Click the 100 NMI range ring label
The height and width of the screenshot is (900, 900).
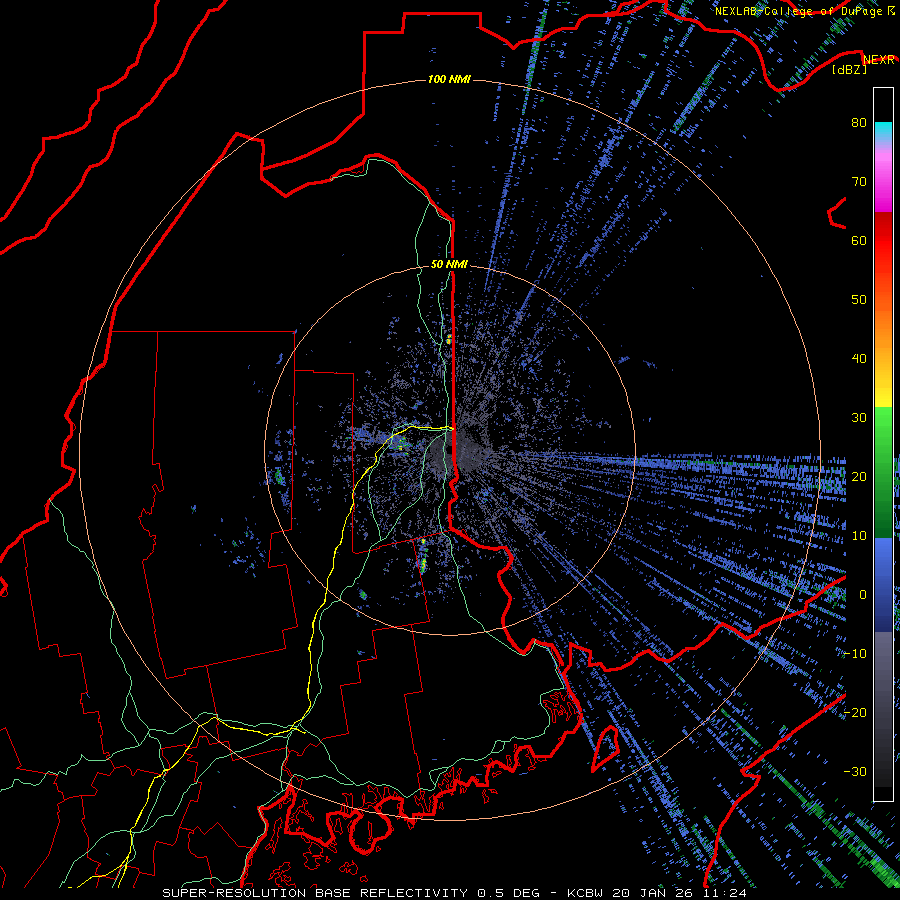coord(449,79)
